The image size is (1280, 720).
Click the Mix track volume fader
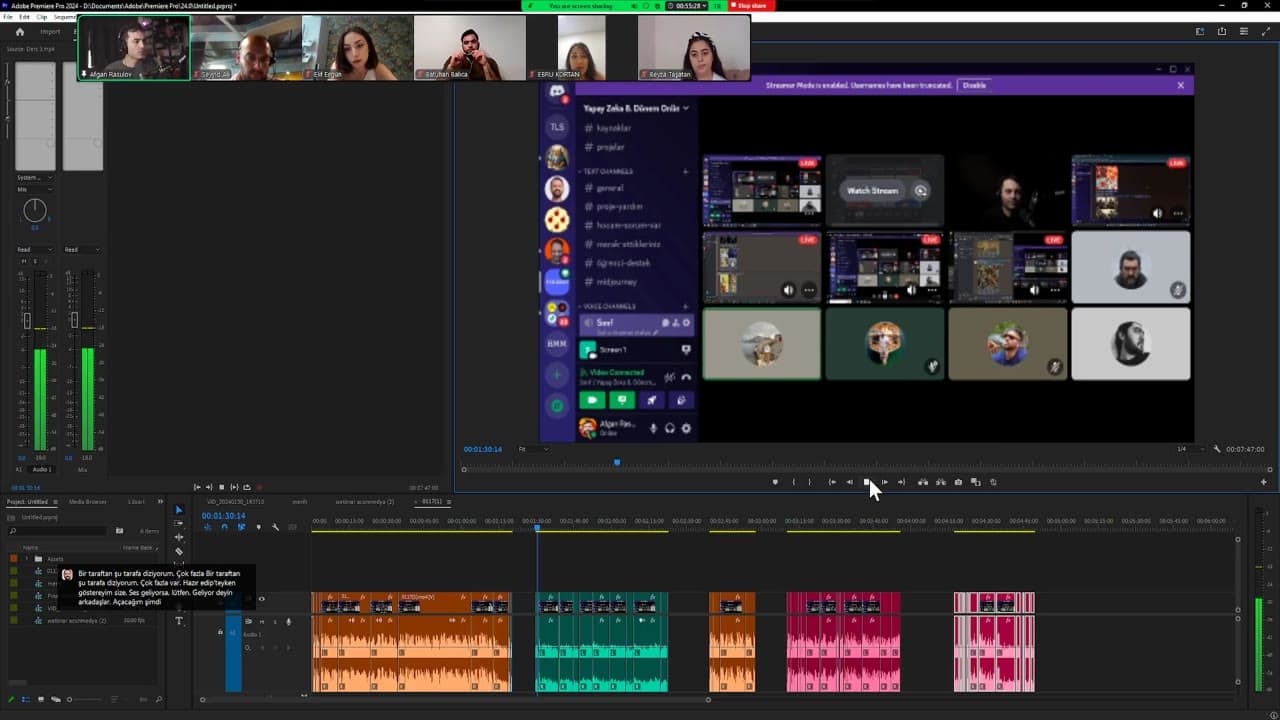point(74,320)
